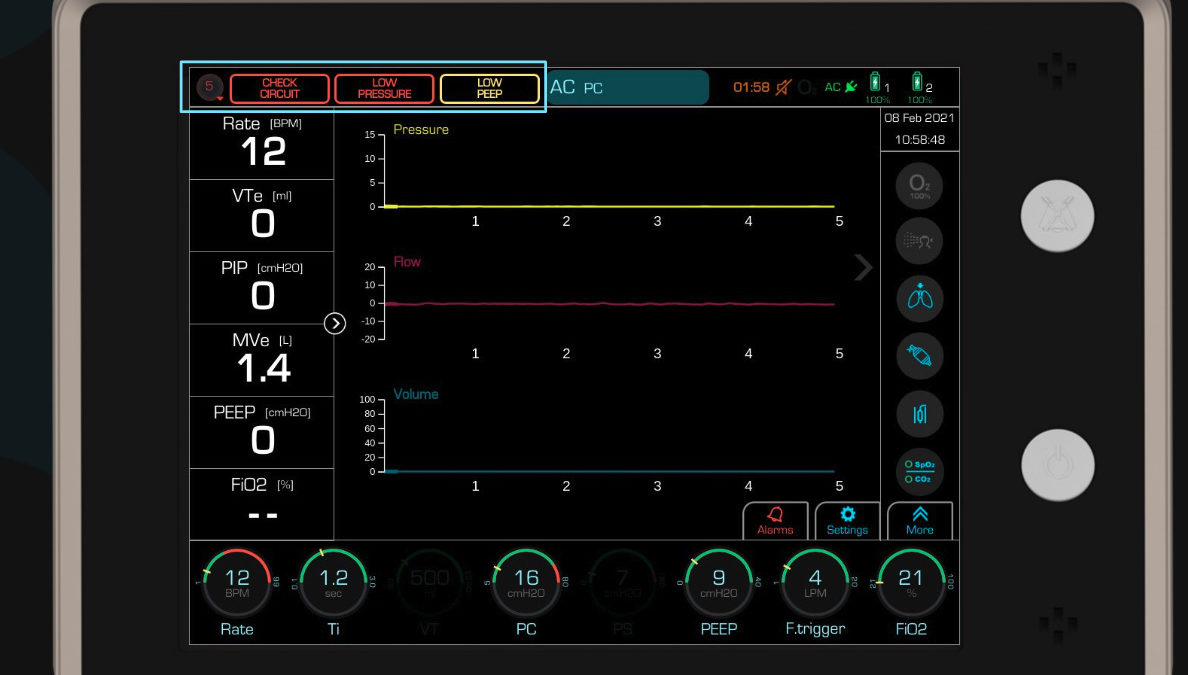Select the AC PC ventilation mode bar
Screen dimensions: 1188x675
[x=627, y=88]
